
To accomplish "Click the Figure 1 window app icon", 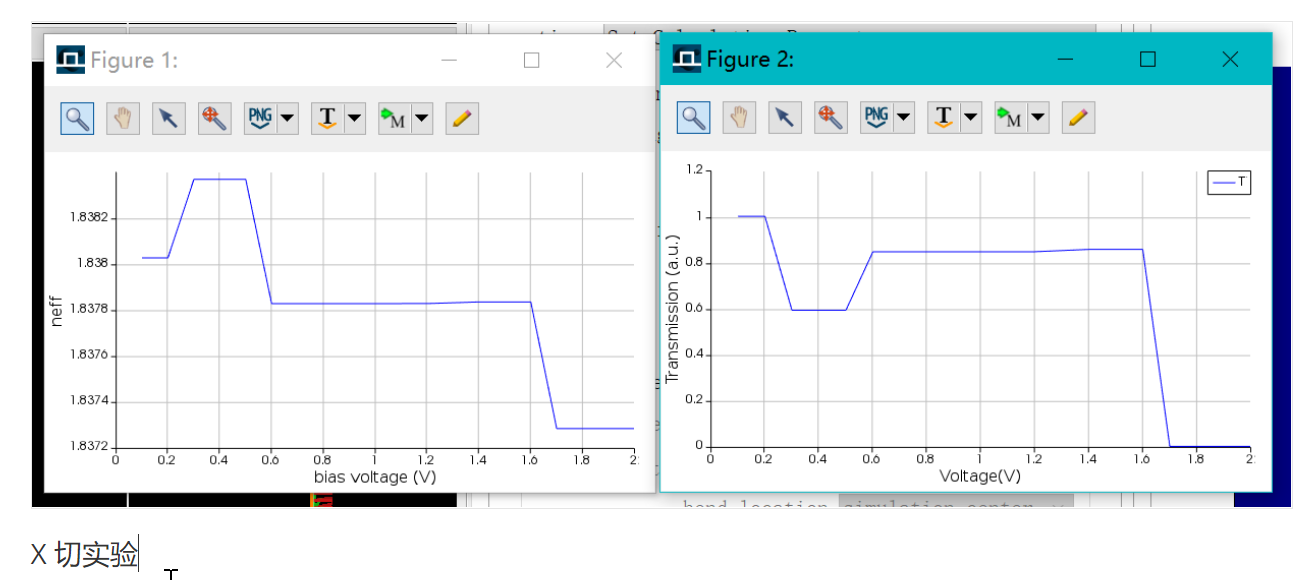I will (70, 60).
